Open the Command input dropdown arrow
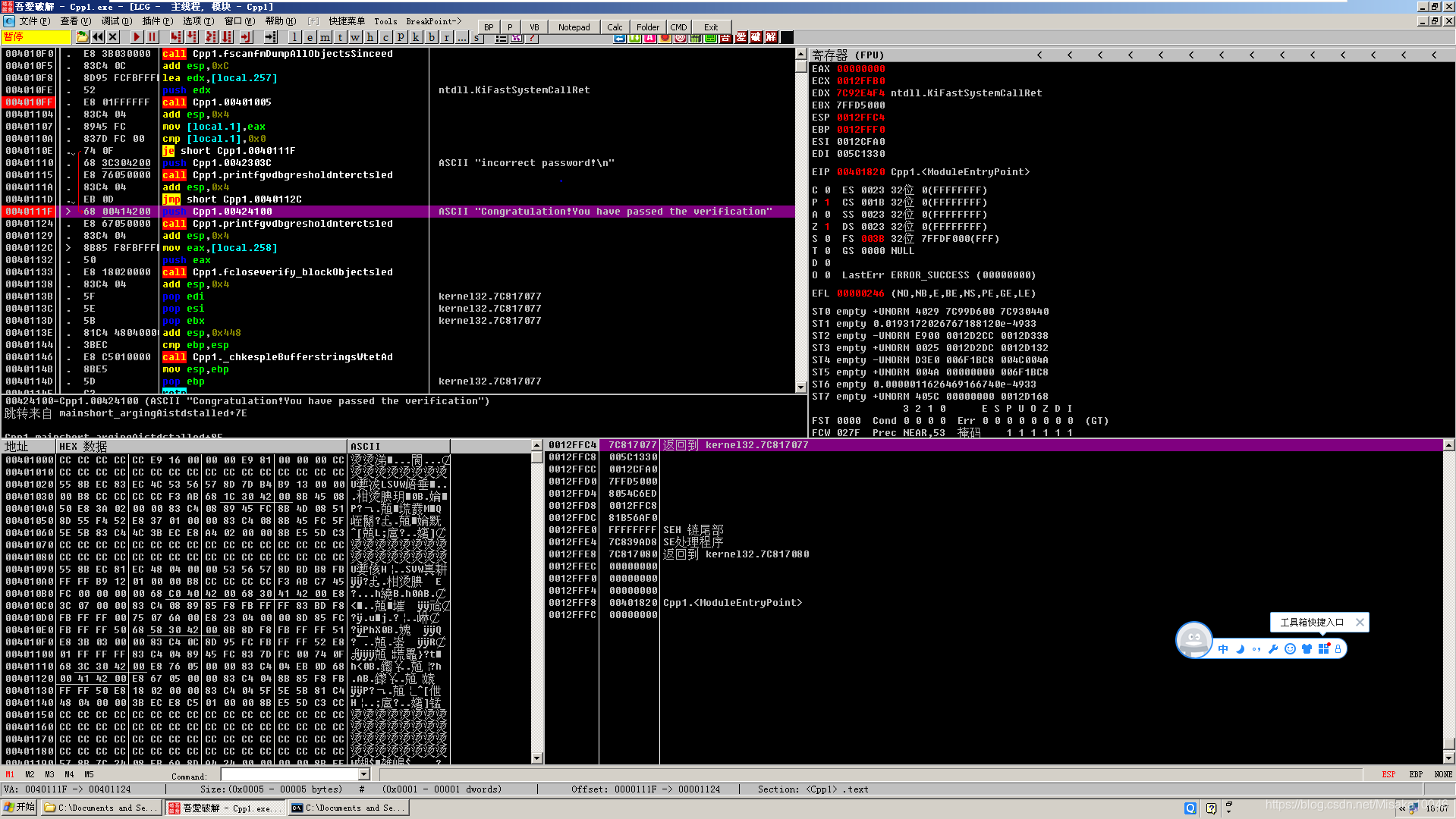The height and width of the screenshot is (819, 1456). pos(364,774)
